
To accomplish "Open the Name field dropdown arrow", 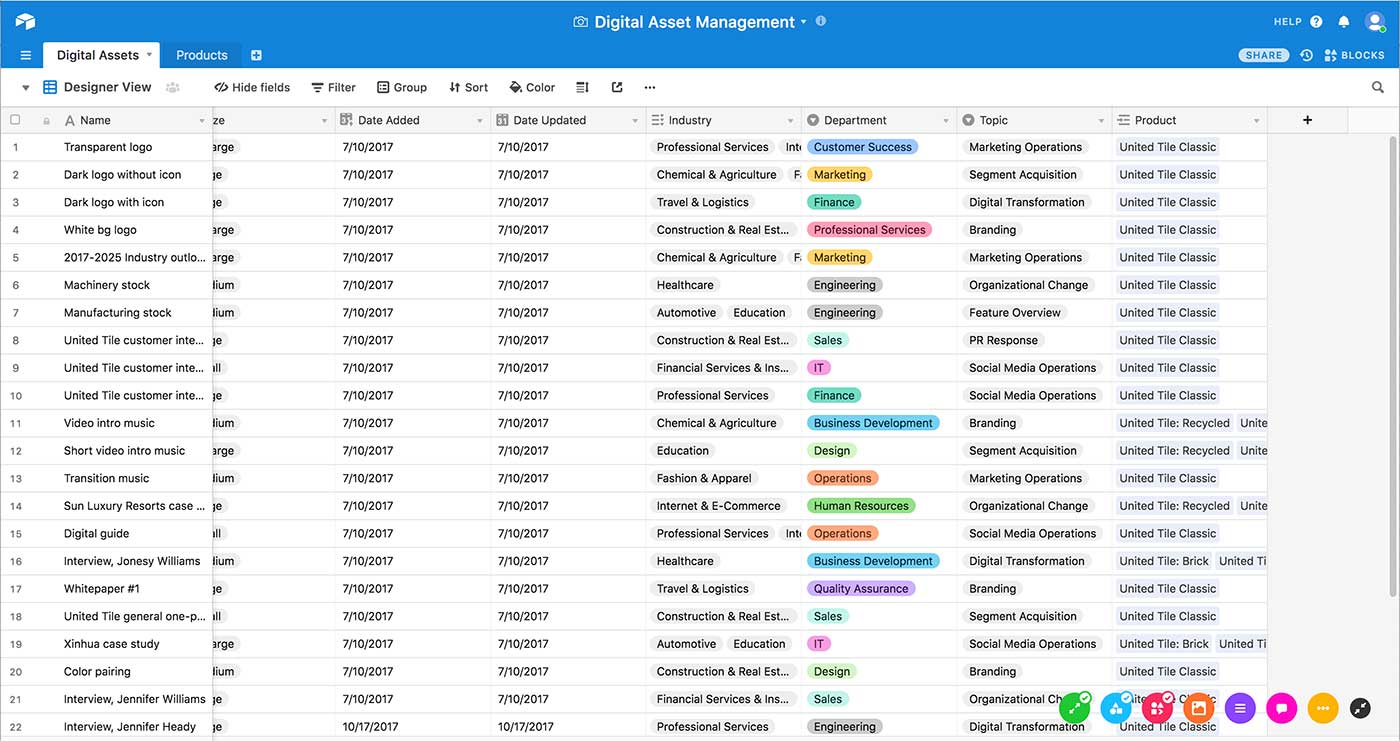I will [x=202, y=121].
